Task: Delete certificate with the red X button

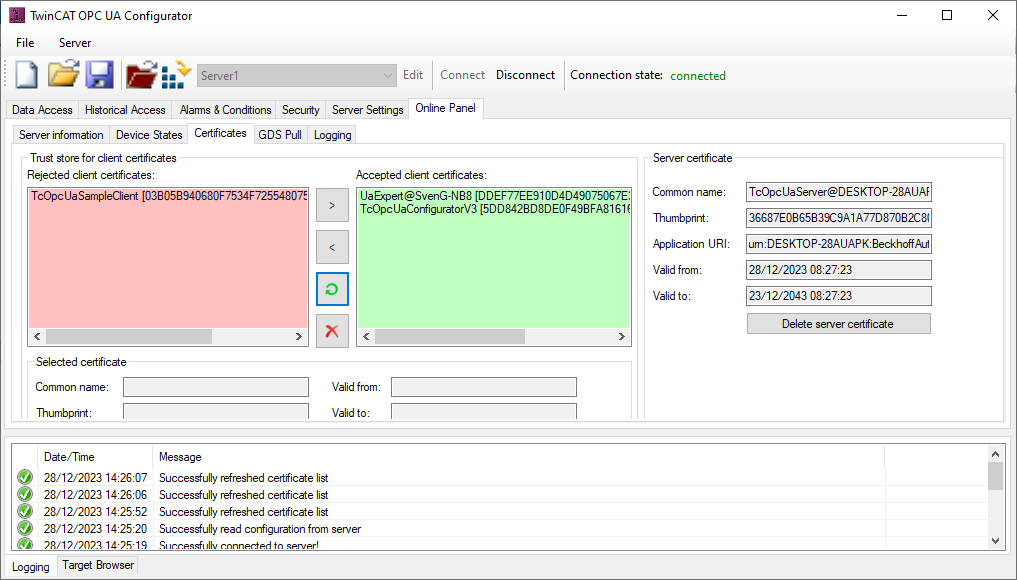Action: [x=332, y=331]
